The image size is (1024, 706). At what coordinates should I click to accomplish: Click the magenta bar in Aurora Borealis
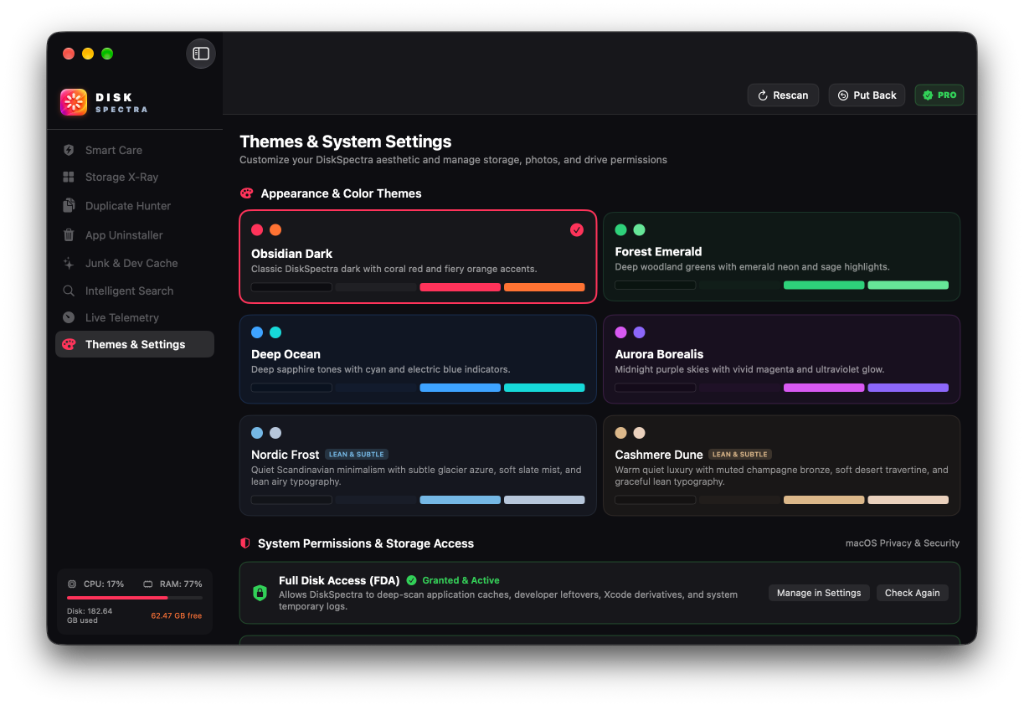pyautogui.click(x=824, y=388)
